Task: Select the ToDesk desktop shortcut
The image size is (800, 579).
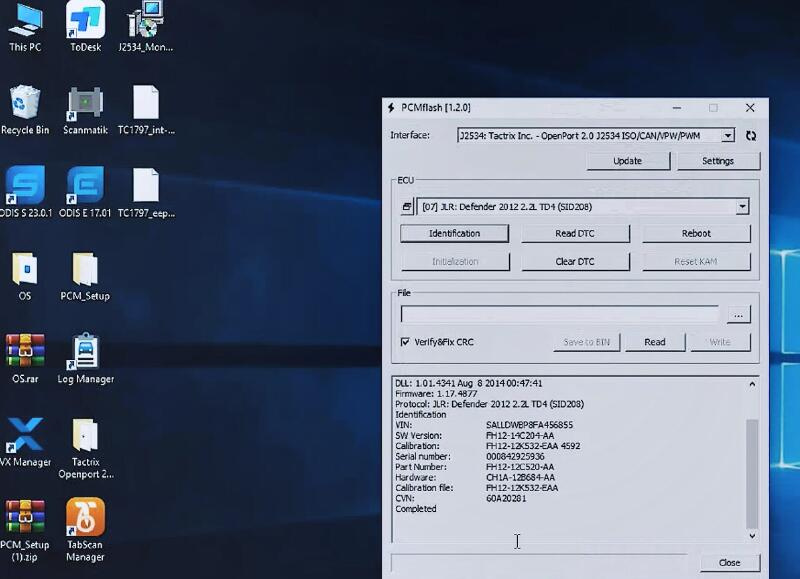Action: coord(85,26)
